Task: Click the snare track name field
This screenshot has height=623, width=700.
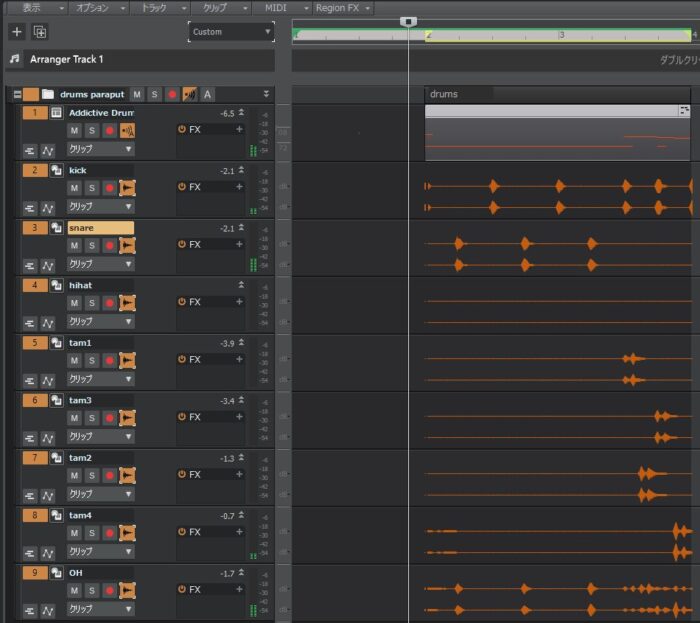Action: 100,228
